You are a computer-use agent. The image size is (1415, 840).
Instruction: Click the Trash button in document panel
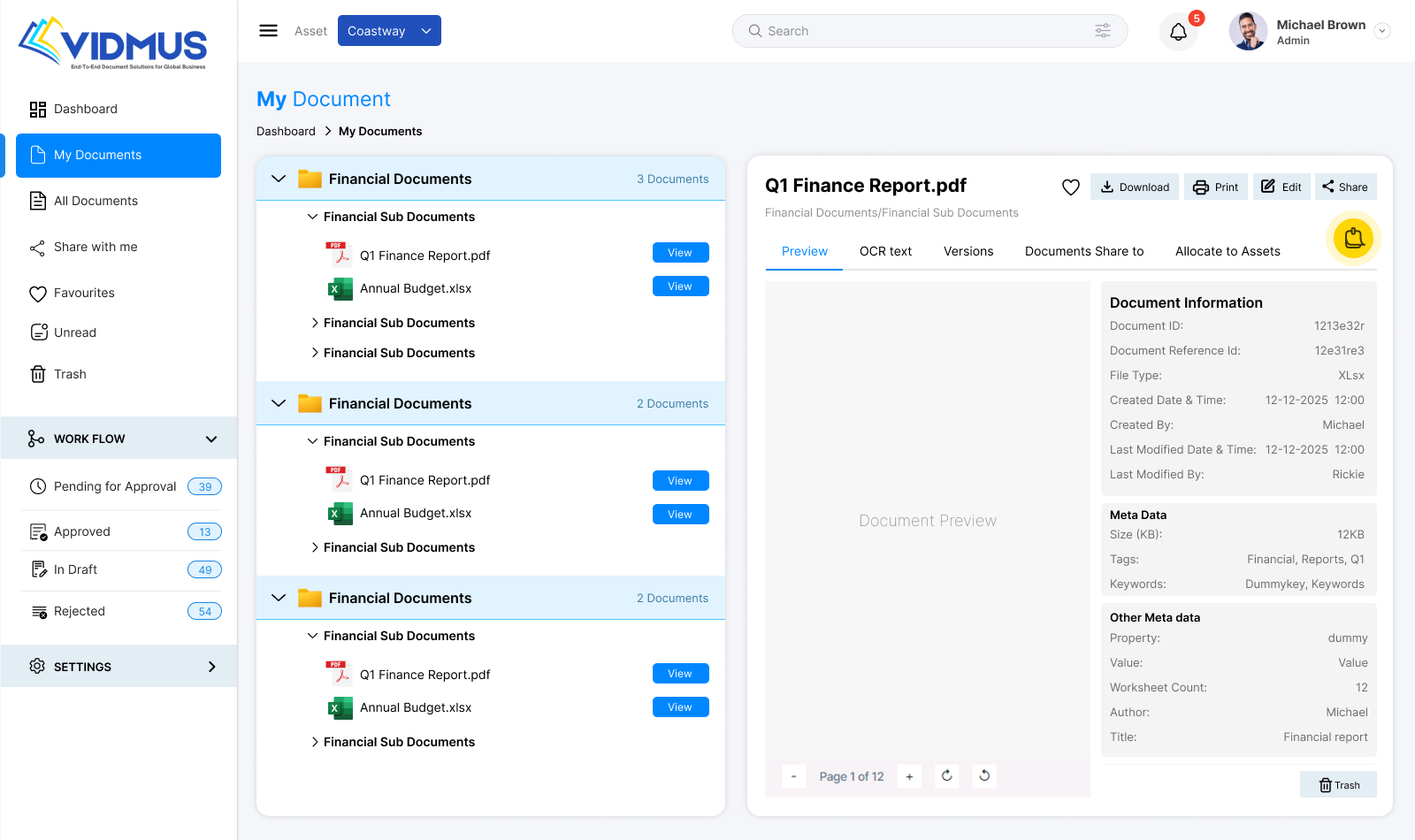coord(1338,785)
